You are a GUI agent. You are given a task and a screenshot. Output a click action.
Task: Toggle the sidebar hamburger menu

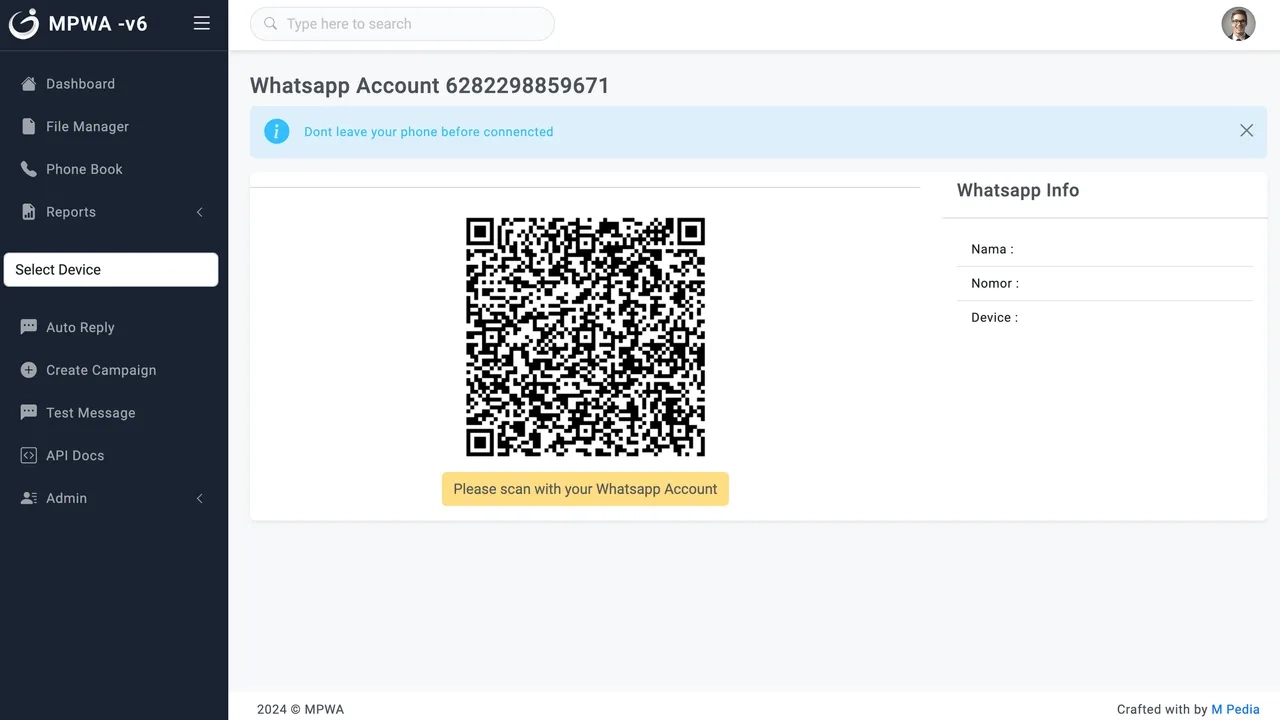(x=202, y=23)
